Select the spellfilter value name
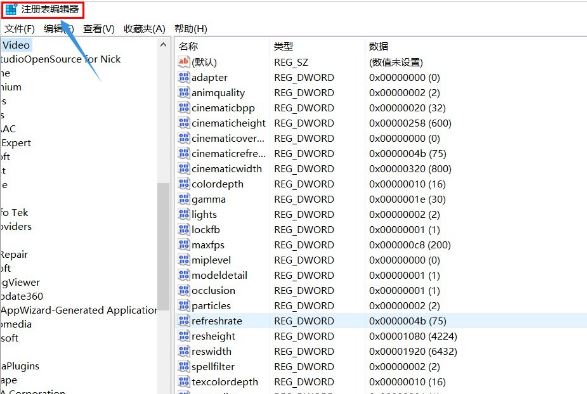 213,367
